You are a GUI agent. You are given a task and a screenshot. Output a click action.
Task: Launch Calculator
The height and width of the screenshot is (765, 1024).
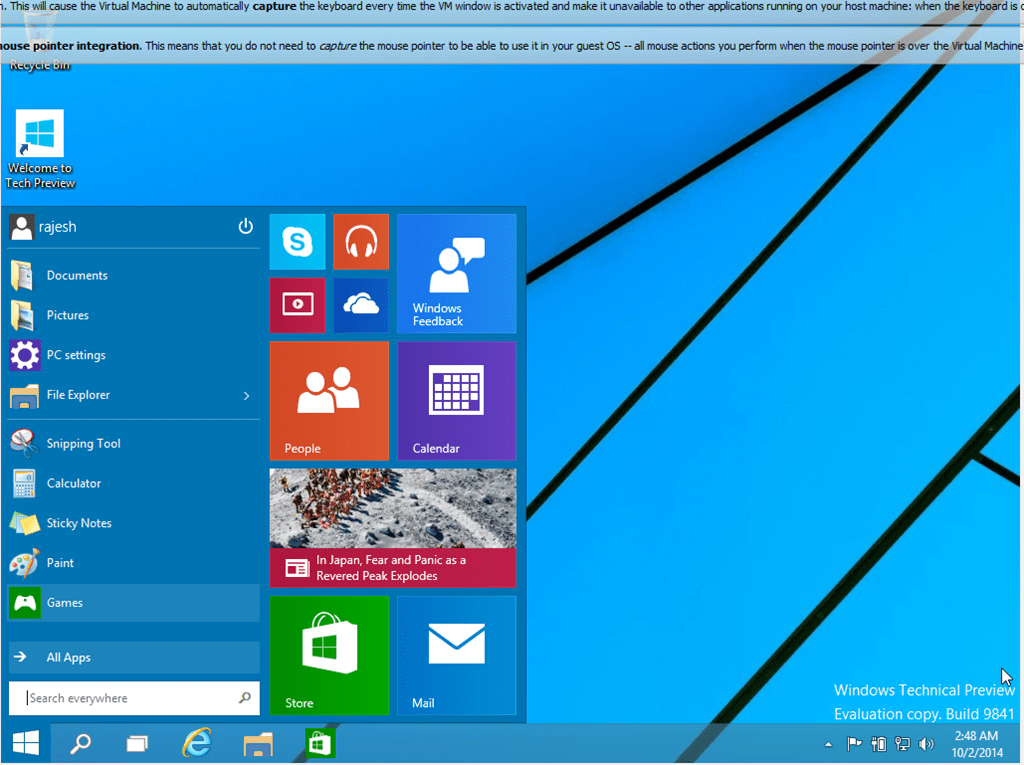(x=134, y=483)
